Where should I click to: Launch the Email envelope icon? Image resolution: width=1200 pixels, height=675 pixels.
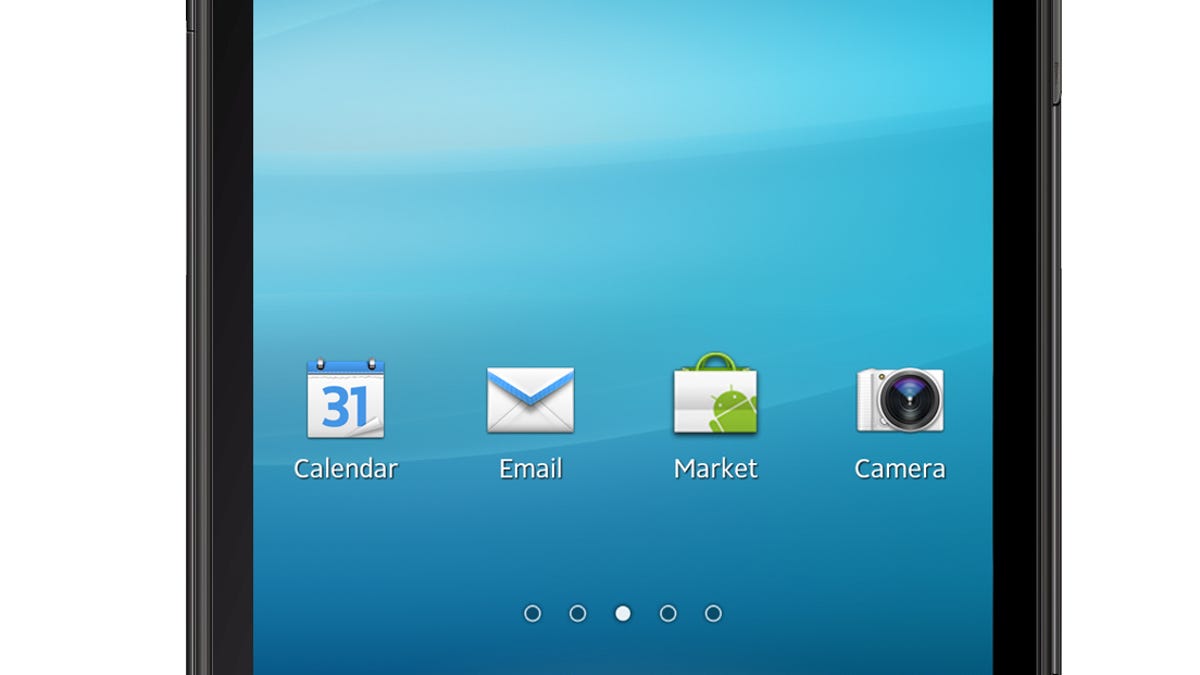pyautogui.click(x=530, y=400)
